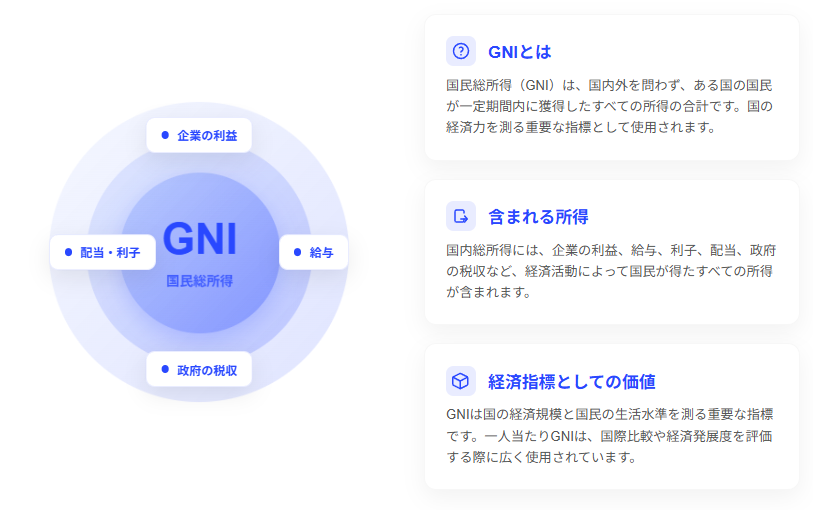
Task: Click the GNIとは card heading
Action: pyautogui.click(x=520, y=52)
